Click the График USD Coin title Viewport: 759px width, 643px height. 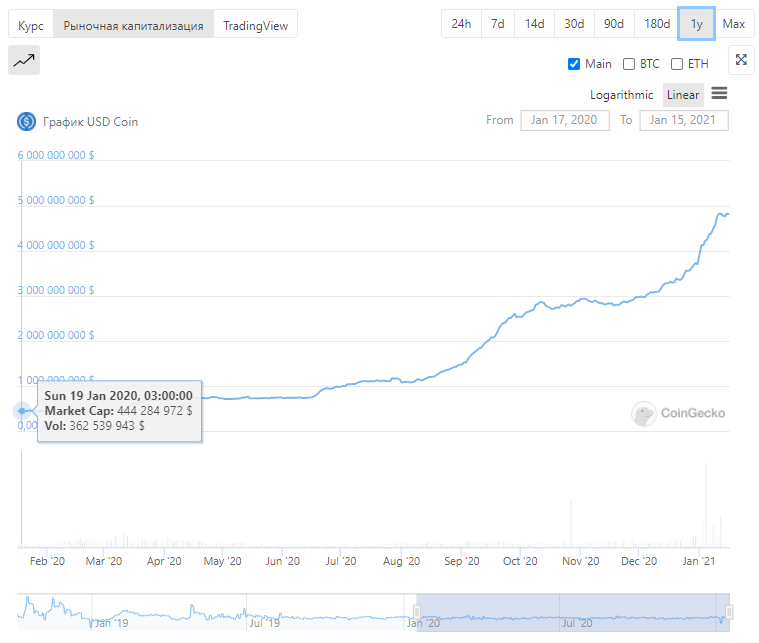tap(91, 122)
